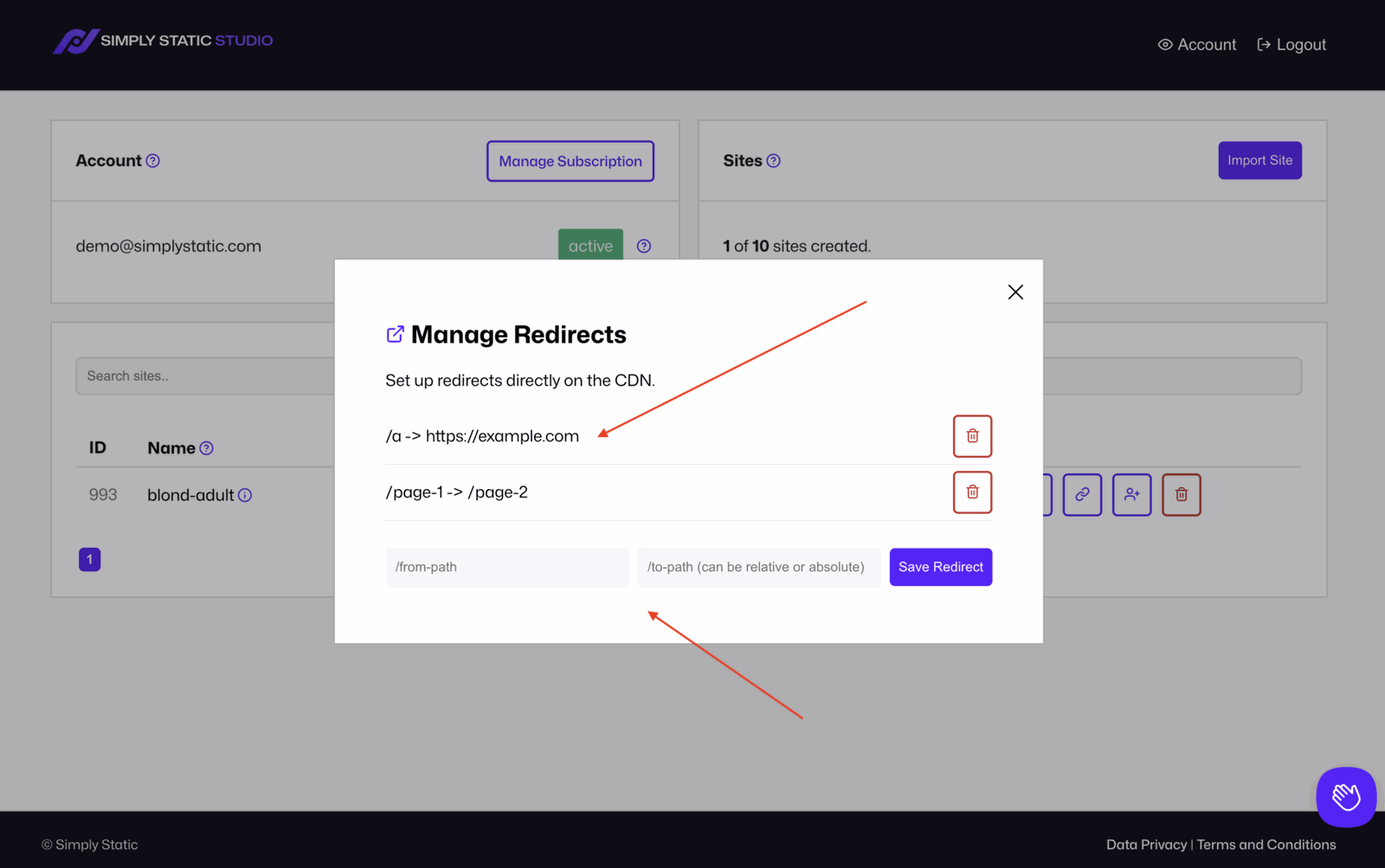Click Logout in the header
Viewport: 1385px width, 868px height.
point(1291,44)
